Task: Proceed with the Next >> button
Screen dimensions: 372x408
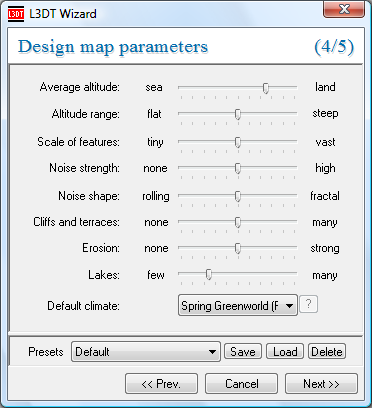Action: coord(321,384)
